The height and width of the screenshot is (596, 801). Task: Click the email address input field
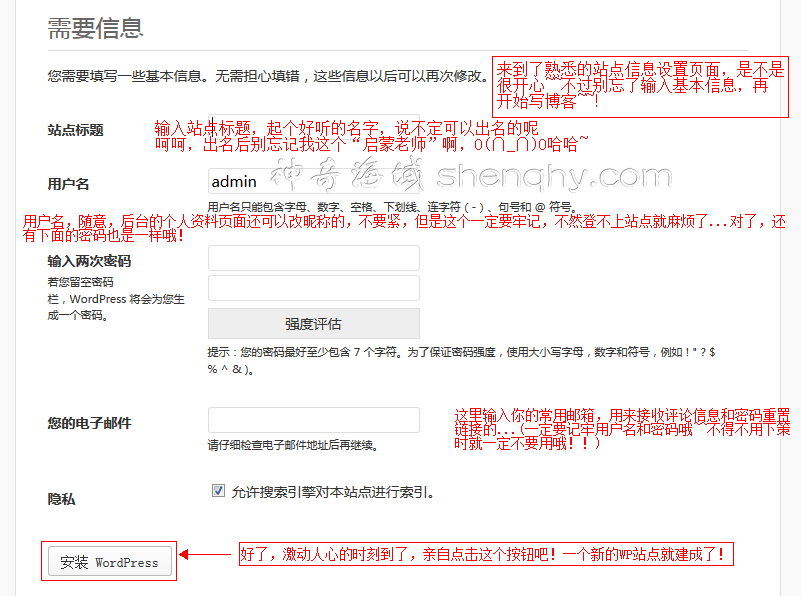313,421
